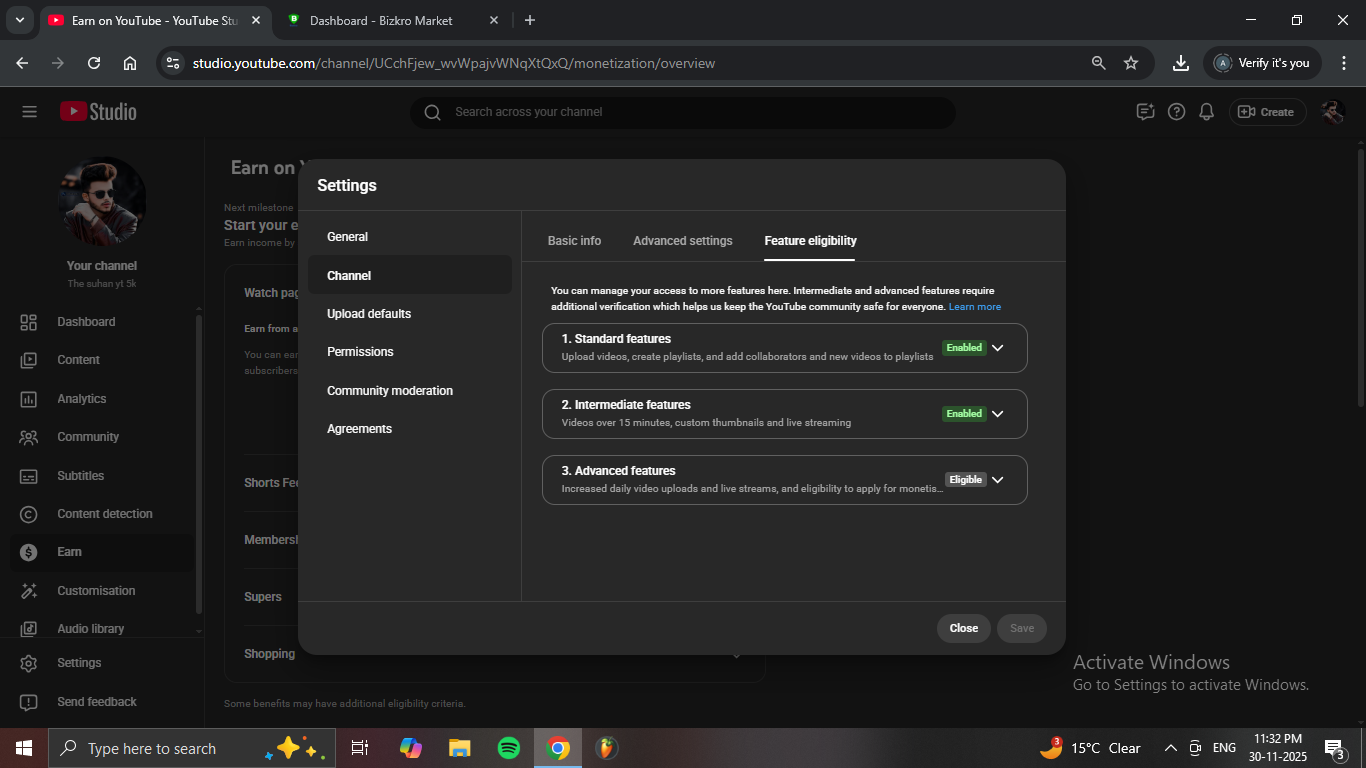Click the YouTube Studio logo
Viewport: 1366px width, 768px height.
click(98, 112)
